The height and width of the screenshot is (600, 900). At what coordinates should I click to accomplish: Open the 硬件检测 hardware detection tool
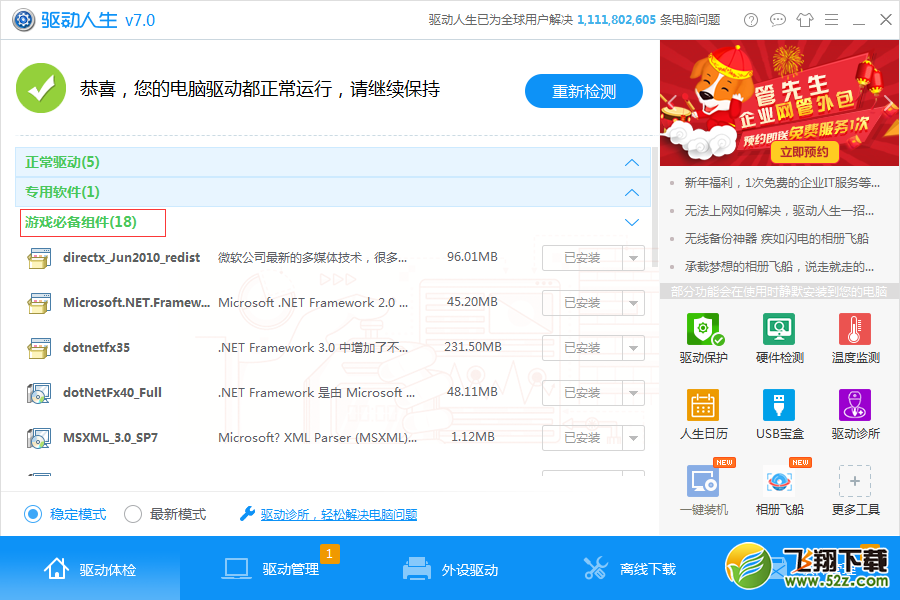click(779, 339)
